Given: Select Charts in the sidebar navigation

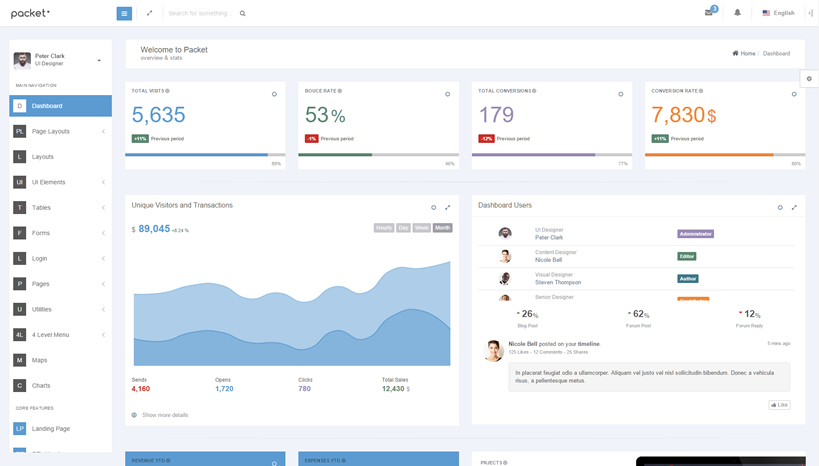Looking at the screenshot, I should pyautogui.click(x=41, y=385).
